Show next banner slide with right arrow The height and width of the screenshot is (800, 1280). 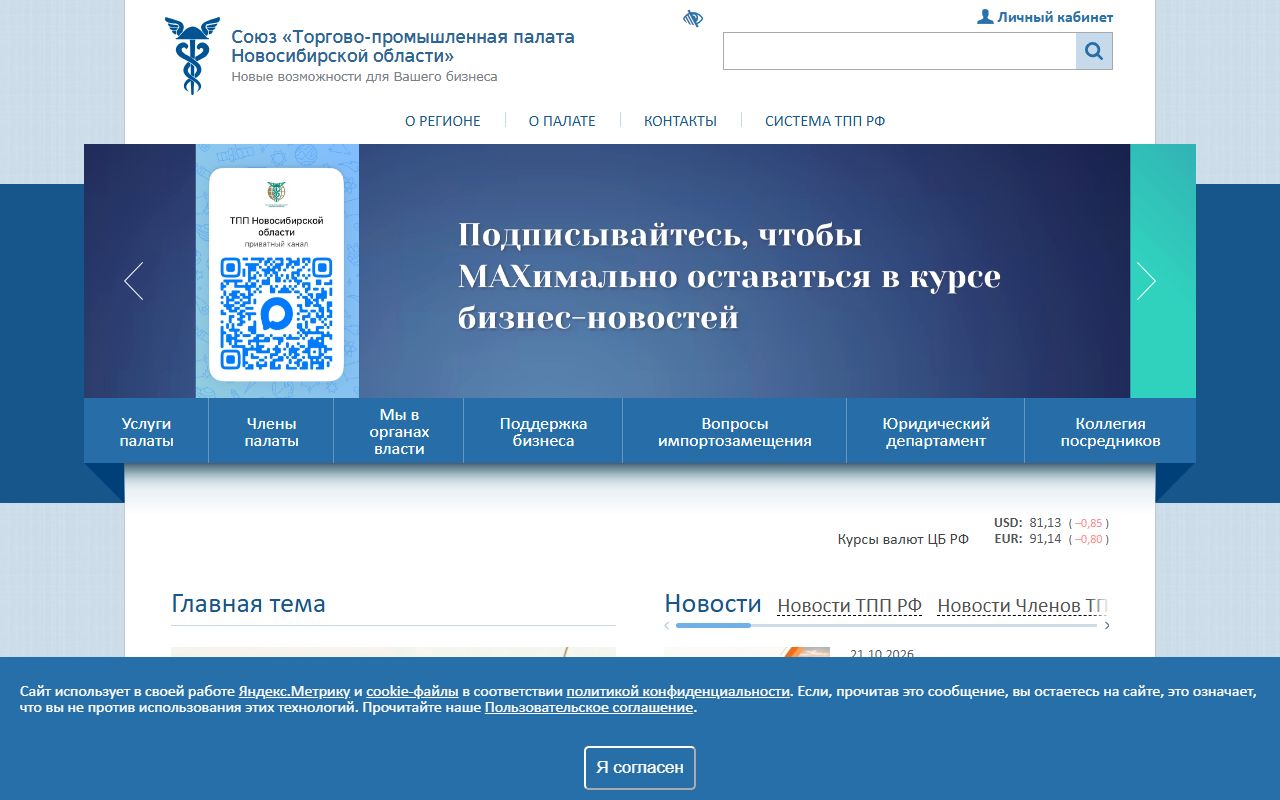pos(1146,281)
